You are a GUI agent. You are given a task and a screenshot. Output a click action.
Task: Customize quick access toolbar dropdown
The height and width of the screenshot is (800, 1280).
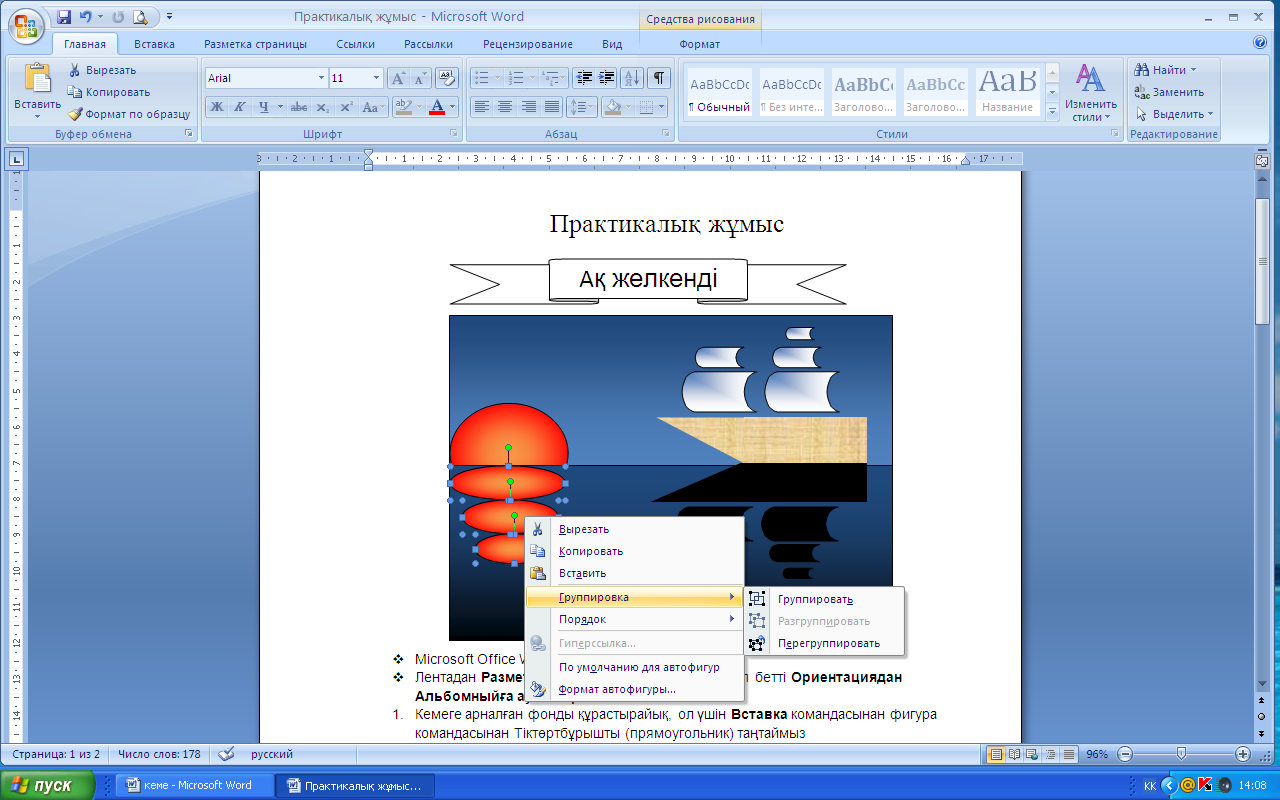169,16
